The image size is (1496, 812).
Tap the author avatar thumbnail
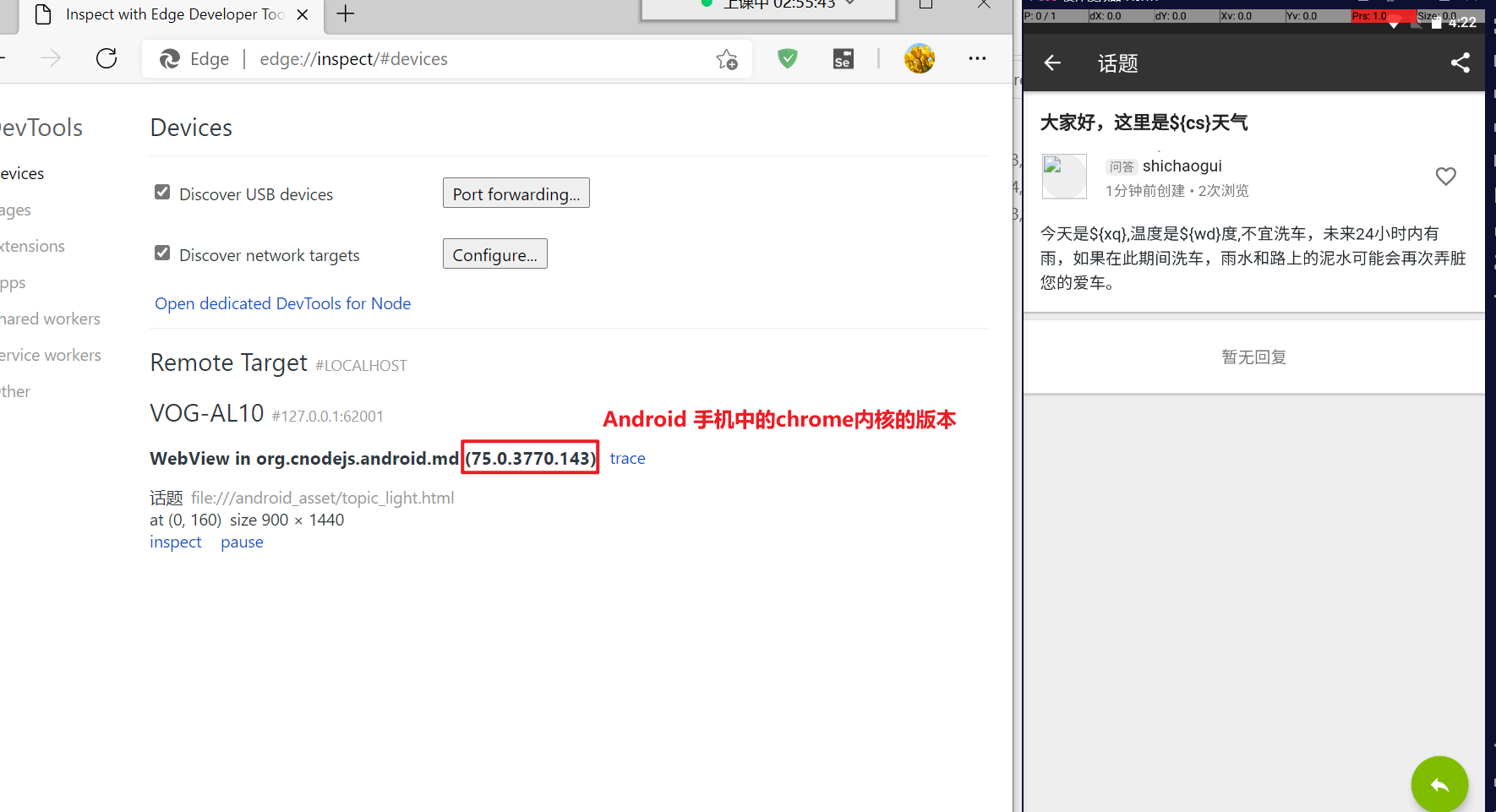[1064, 177]
